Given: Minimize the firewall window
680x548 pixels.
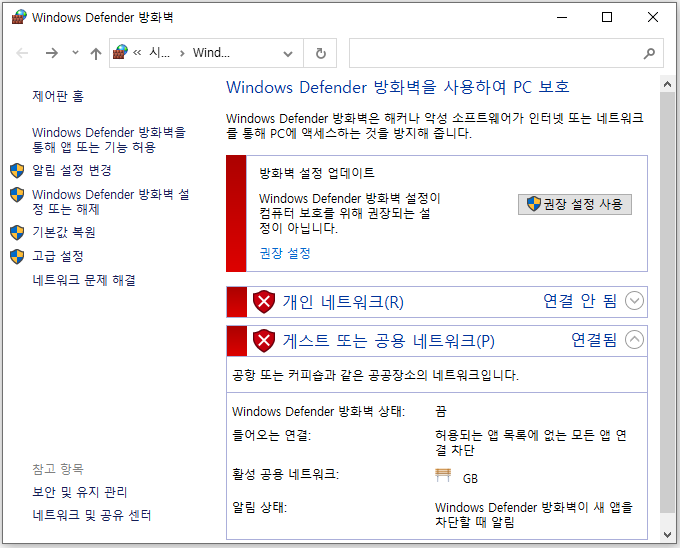Looking at the screenshot, I should pyautogui.click(x=562, y=17).
